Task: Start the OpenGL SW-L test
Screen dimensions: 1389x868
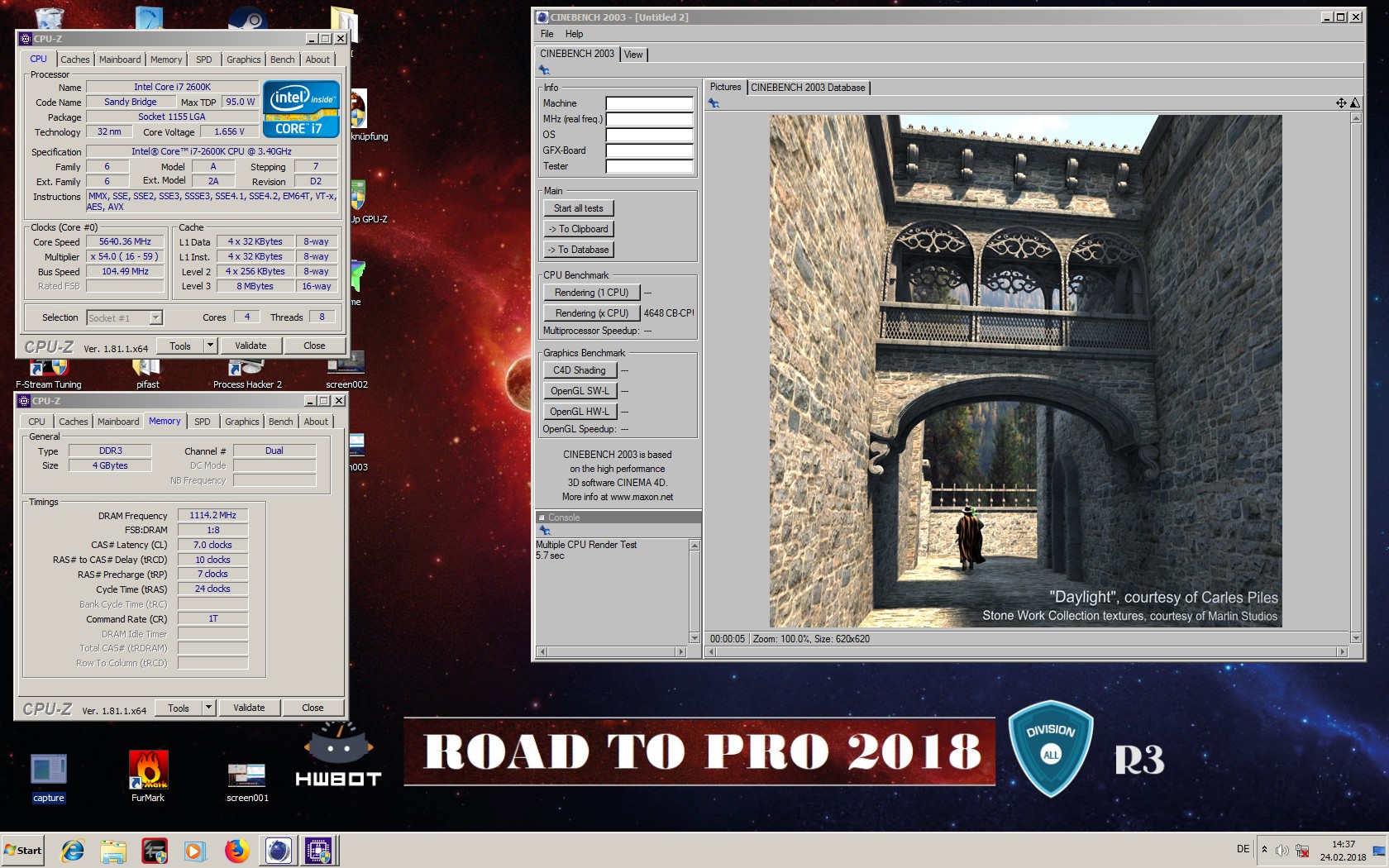Action: (x=579, y=391)
